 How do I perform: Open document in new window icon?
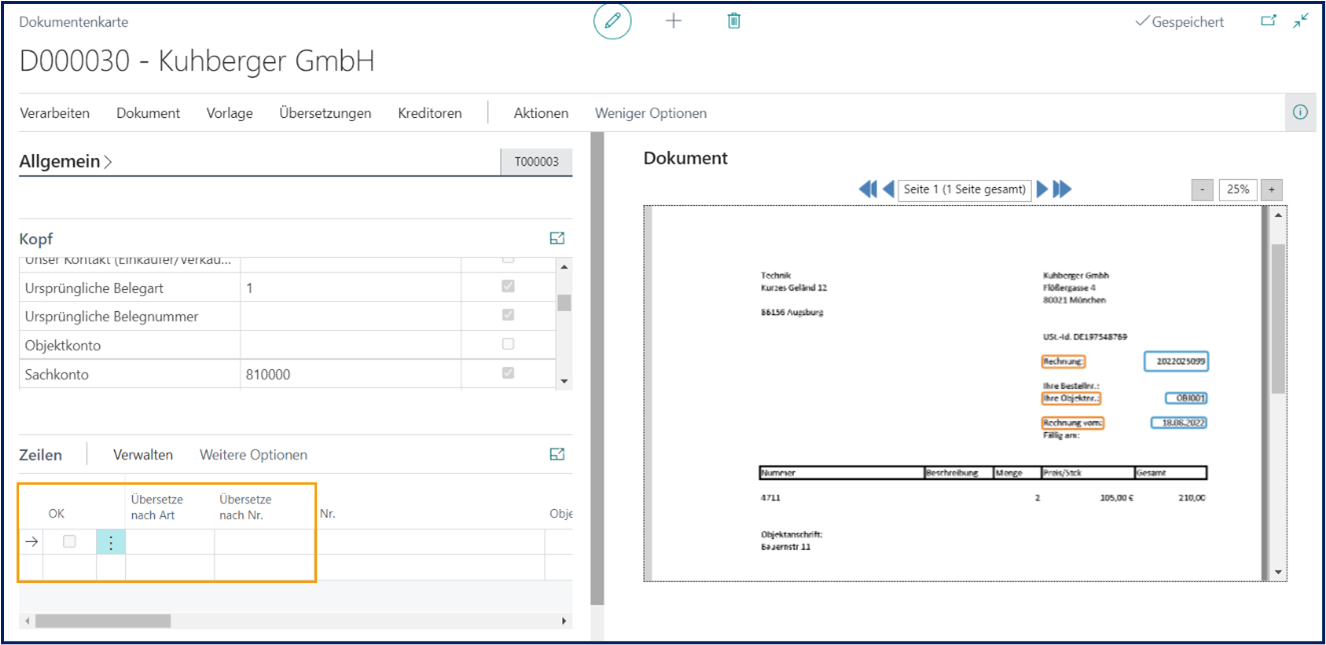[x=1268, y=21]
